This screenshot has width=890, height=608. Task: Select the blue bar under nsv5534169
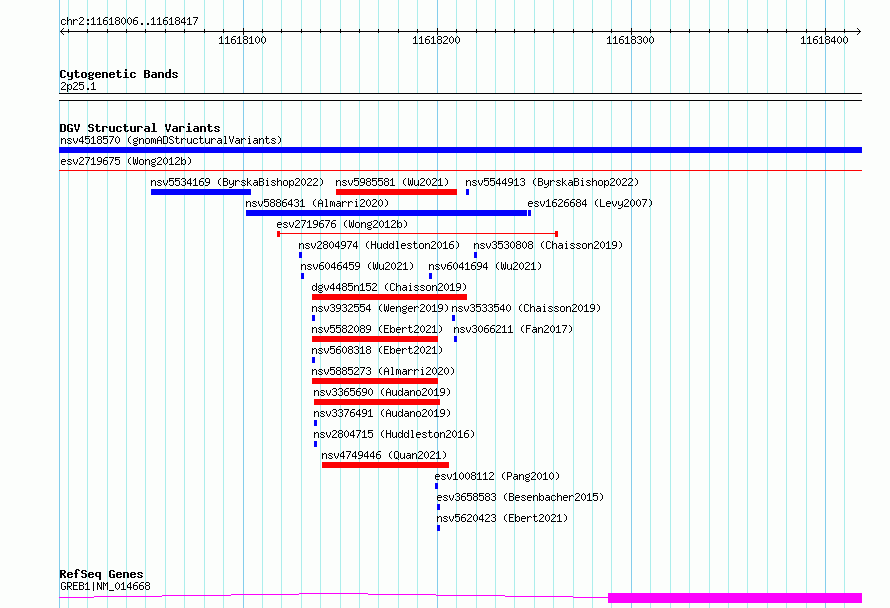point(201,192)
